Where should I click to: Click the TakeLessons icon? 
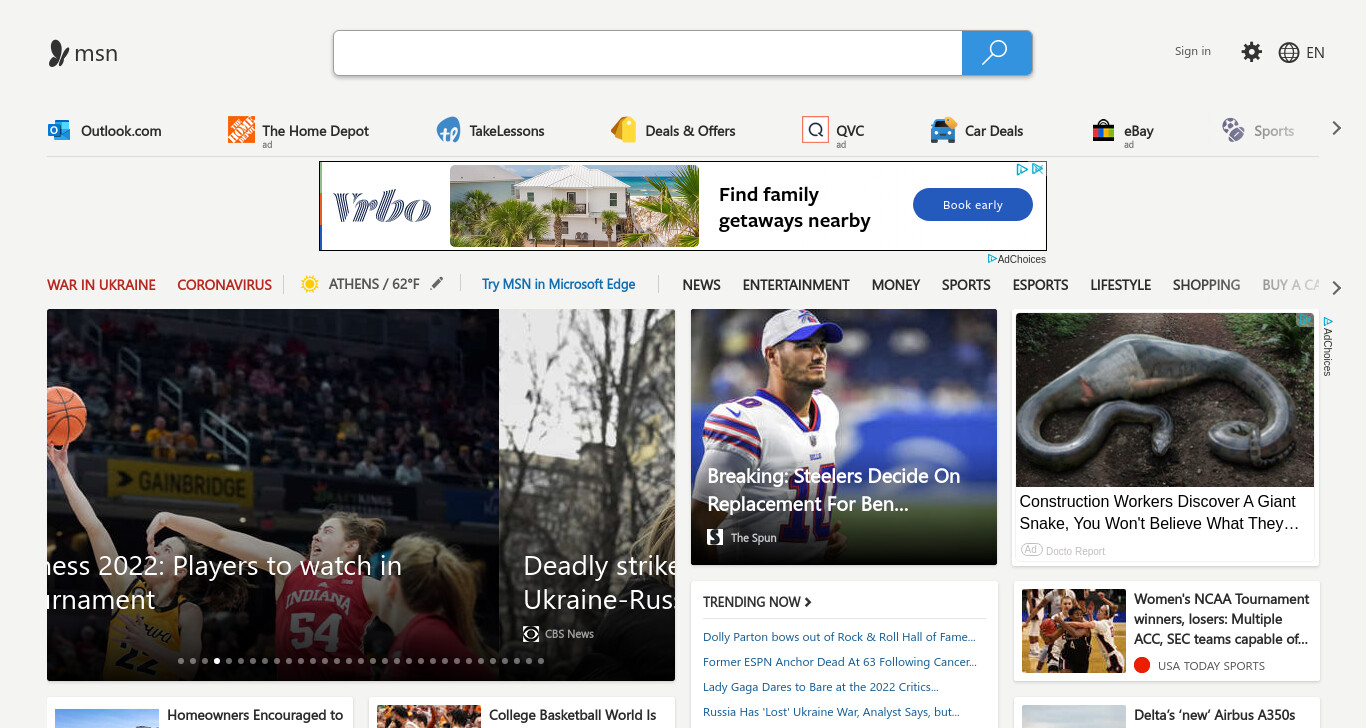pyautogui.click(x=448, y=130)
